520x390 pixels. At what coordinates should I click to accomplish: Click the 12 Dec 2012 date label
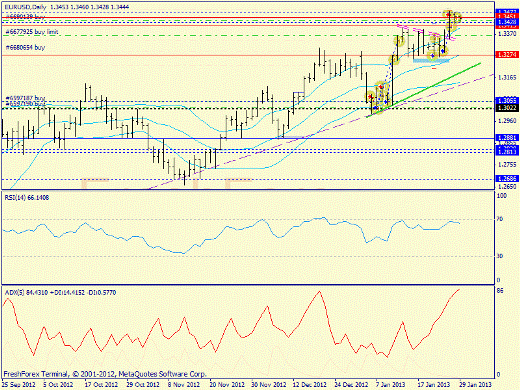tap(310, 384)
